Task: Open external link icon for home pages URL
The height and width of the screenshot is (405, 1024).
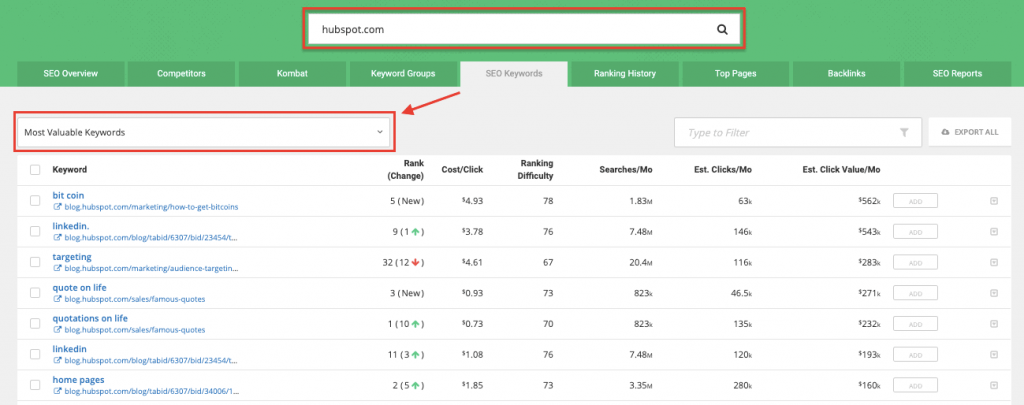Action: (x=56, y=393)
